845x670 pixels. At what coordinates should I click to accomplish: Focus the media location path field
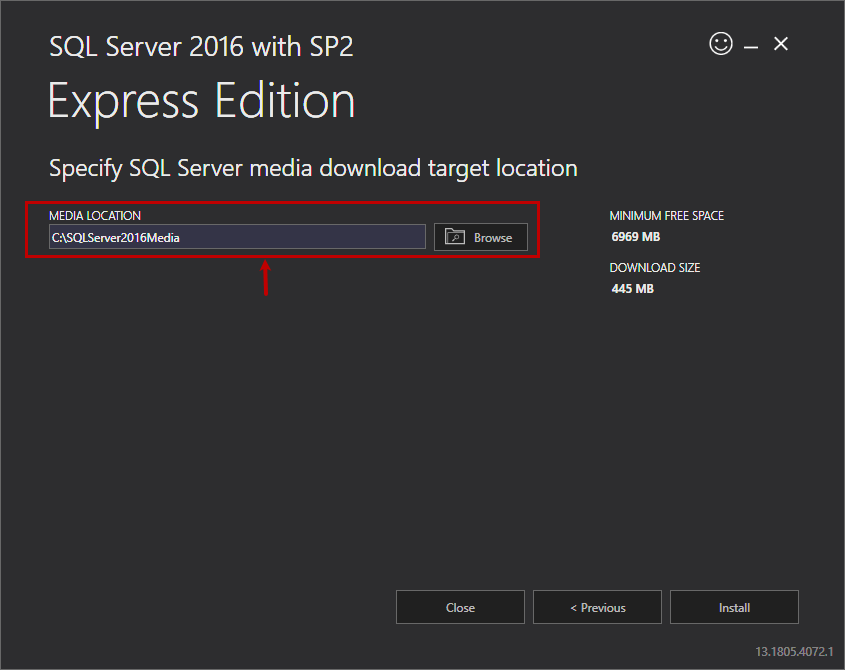point(300,237)
